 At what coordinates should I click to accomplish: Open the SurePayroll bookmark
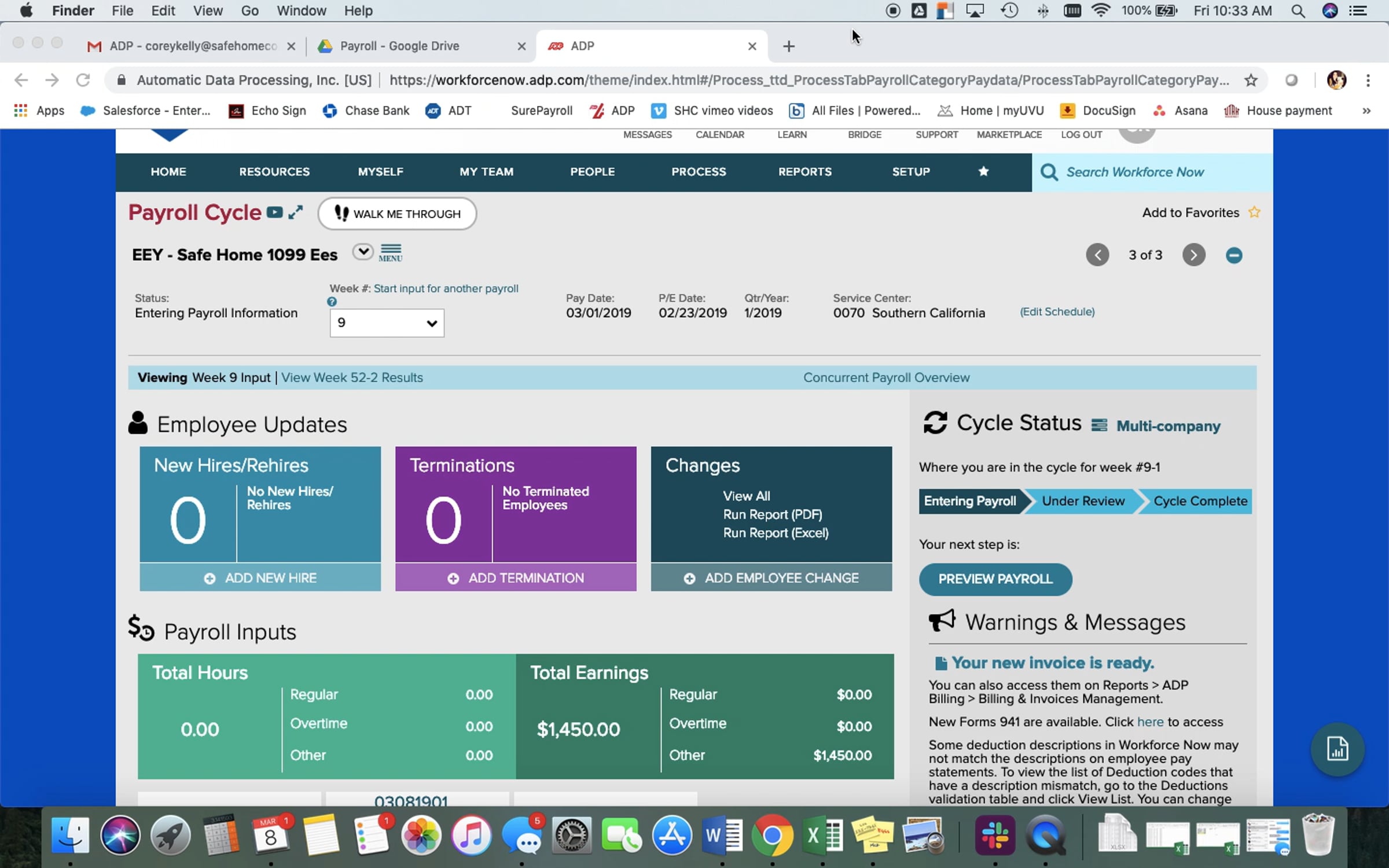point(541,111)
